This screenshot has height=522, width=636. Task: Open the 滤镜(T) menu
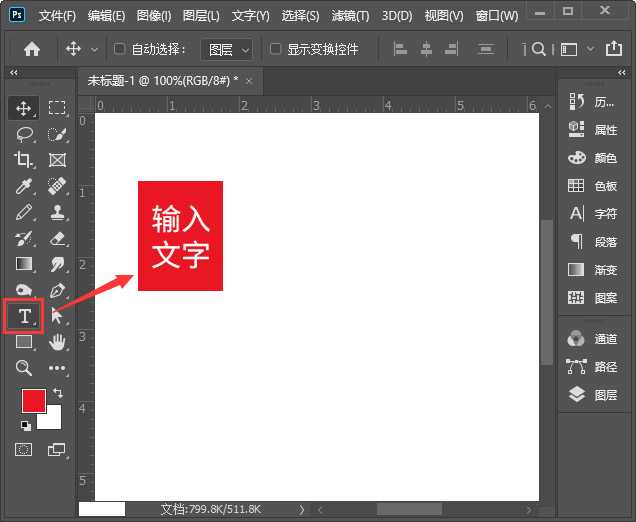coord(349,16)
